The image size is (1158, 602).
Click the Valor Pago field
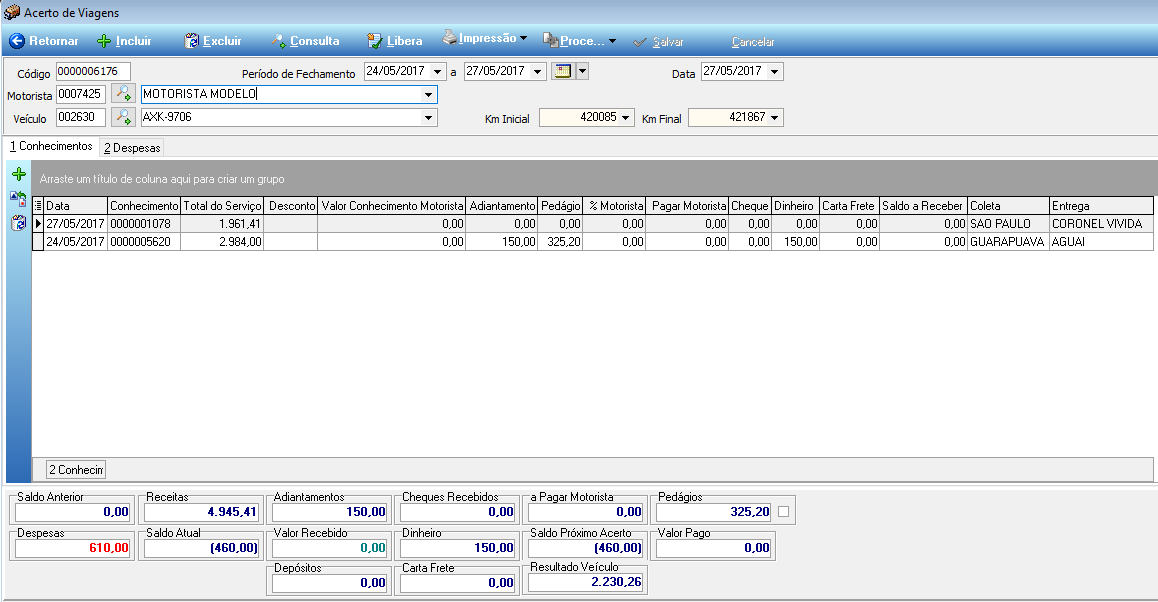(714, 548)
